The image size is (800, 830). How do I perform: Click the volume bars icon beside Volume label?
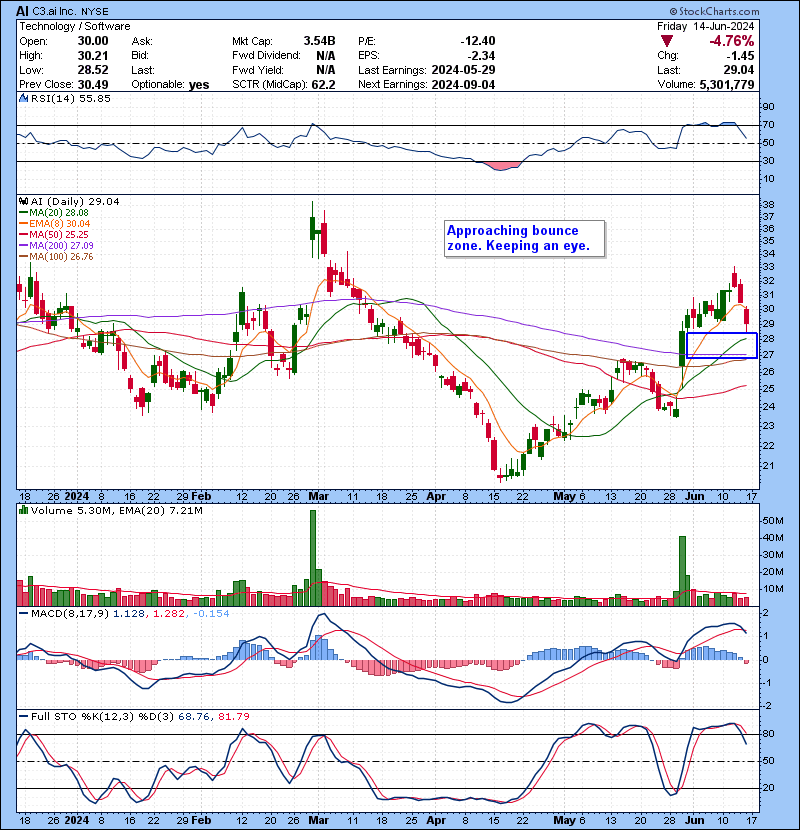click(23, 510)
